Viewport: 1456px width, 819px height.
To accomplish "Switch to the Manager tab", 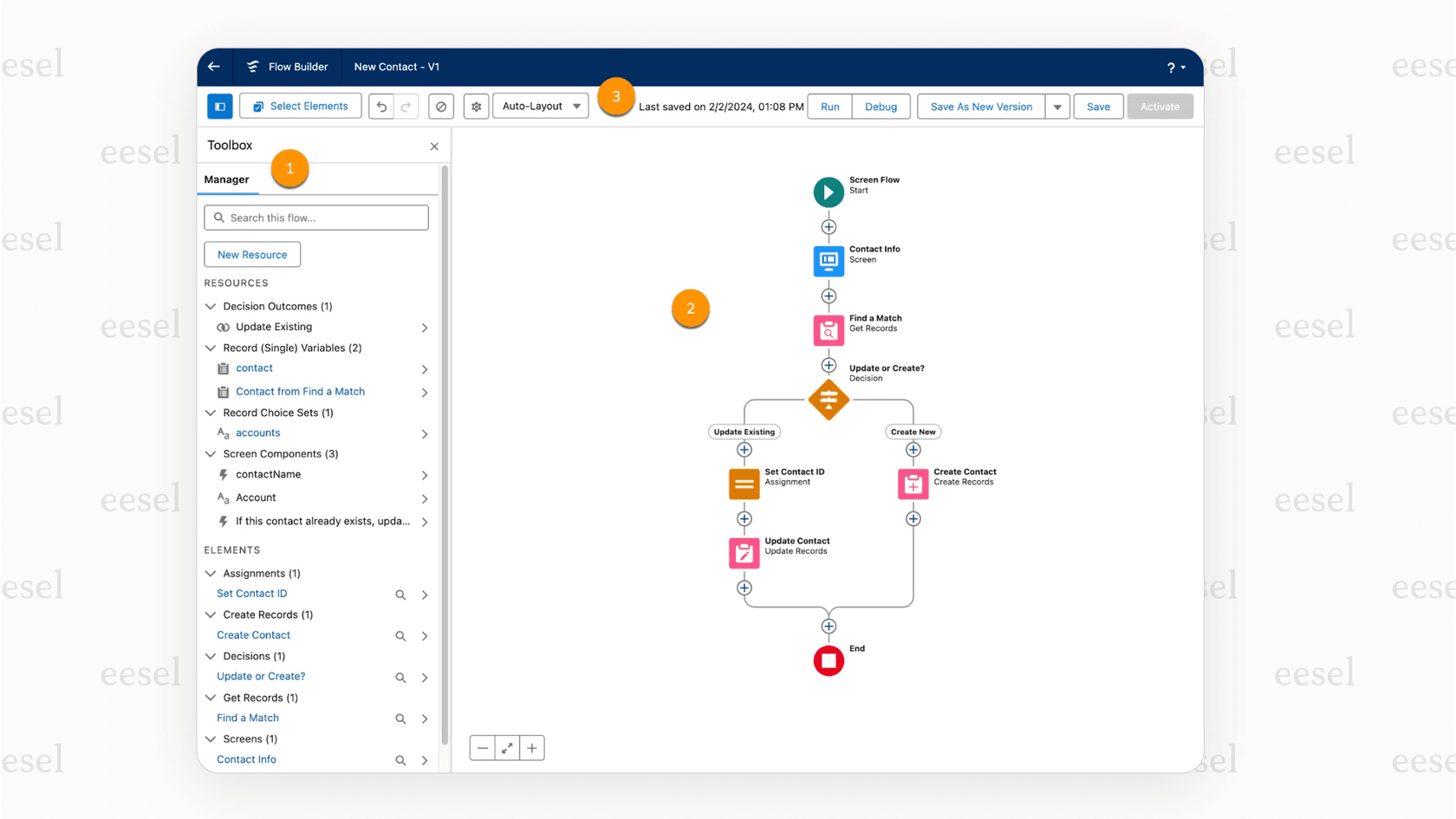I will point(227,179).
